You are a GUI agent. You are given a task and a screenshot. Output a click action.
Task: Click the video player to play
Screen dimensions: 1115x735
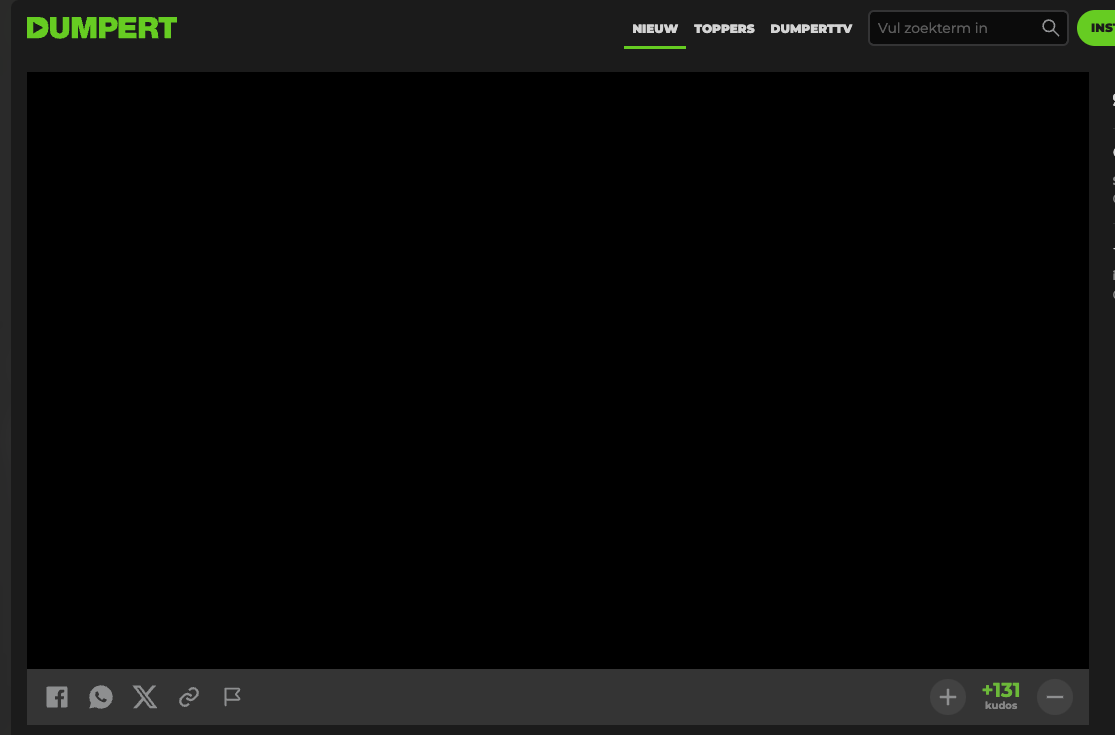pos(558,368)
